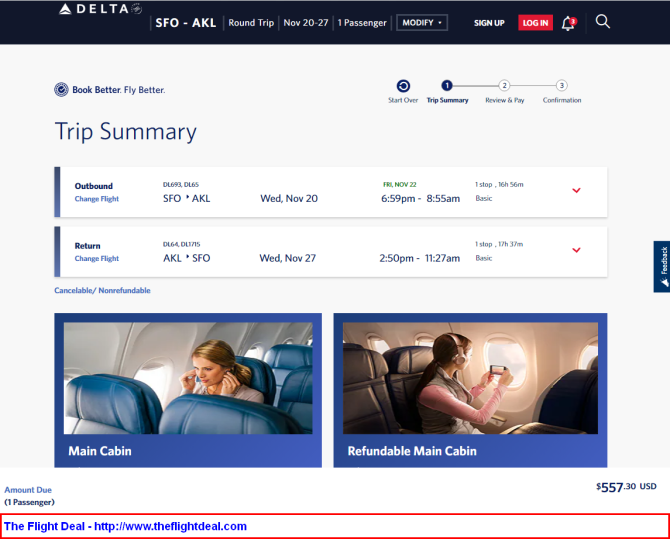The height and width of the screenshot is (539, 670).
Task: Expand the Return flight details chevron
Action: click(x=576, y=250)
